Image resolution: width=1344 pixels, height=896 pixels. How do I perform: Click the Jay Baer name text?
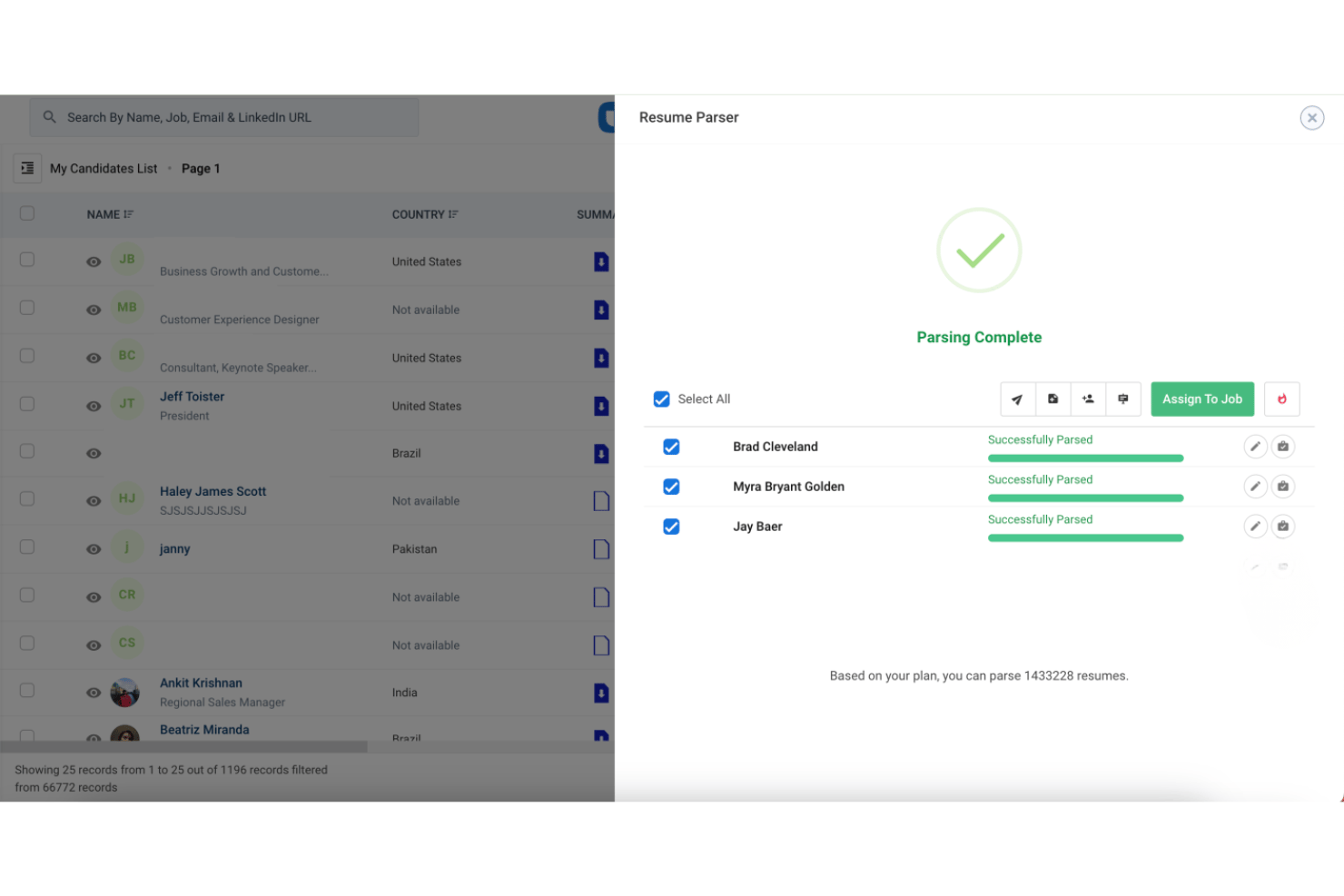click(x=757, y=527)
